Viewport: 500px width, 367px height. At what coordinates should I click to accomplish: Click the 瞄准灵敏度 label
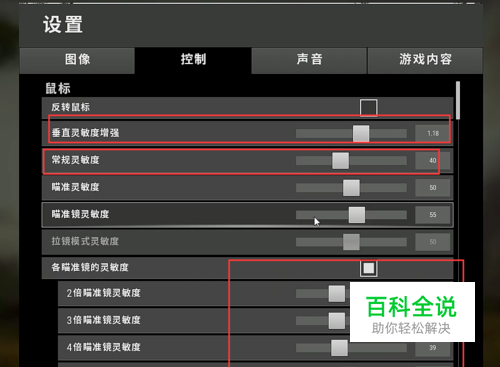click(75, 187)
